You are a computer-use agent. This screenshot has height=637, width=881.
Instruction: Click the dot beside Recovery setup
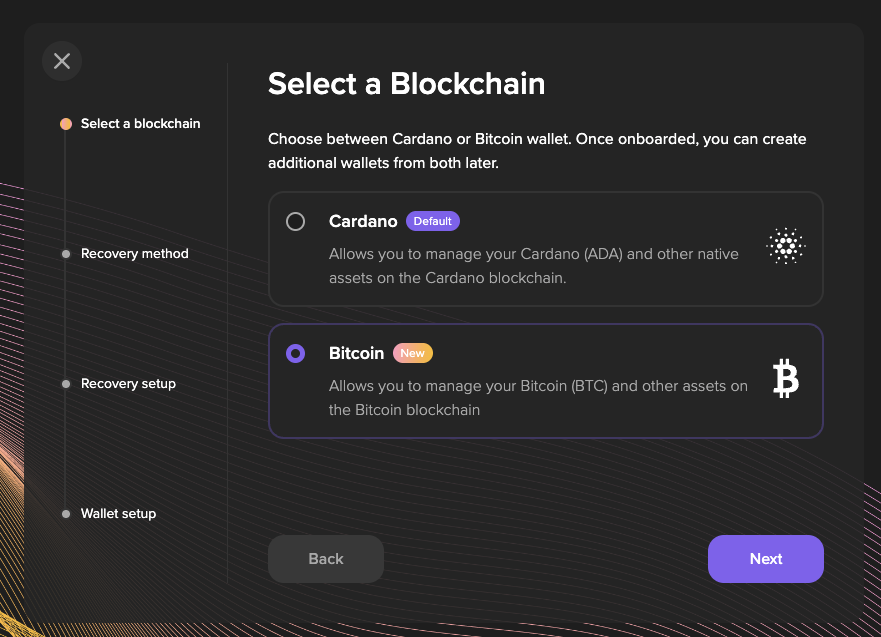coord(66,384)
